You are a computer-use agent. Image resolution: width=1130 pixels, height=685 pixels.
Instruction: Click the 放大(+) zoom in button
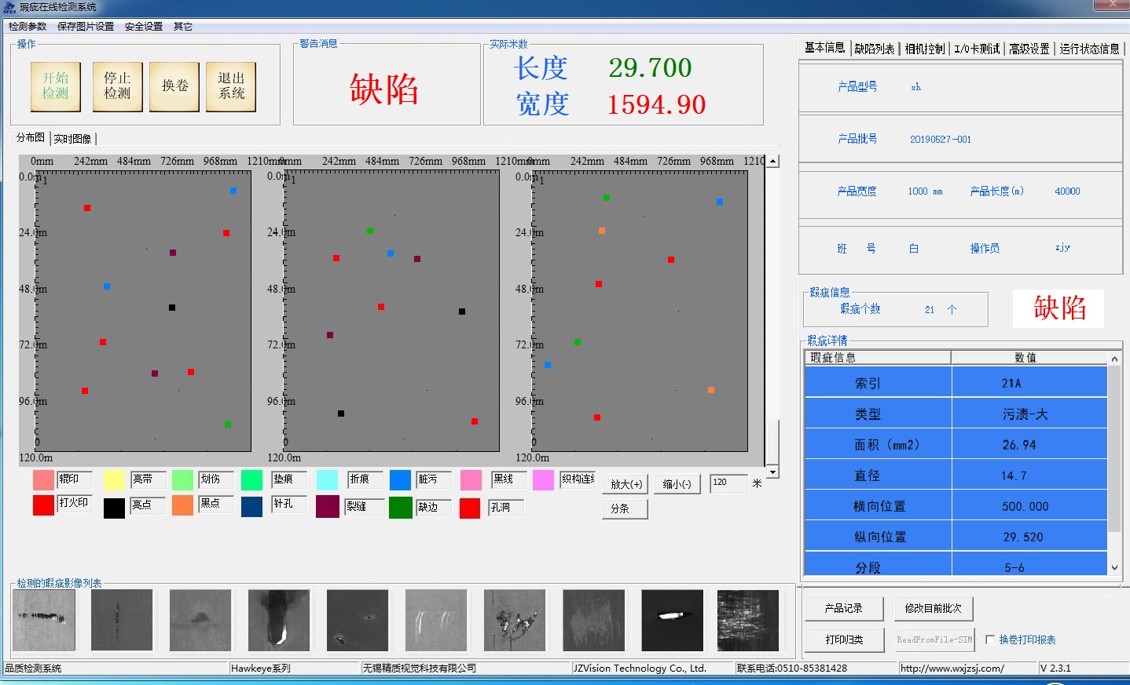[626, 484]
